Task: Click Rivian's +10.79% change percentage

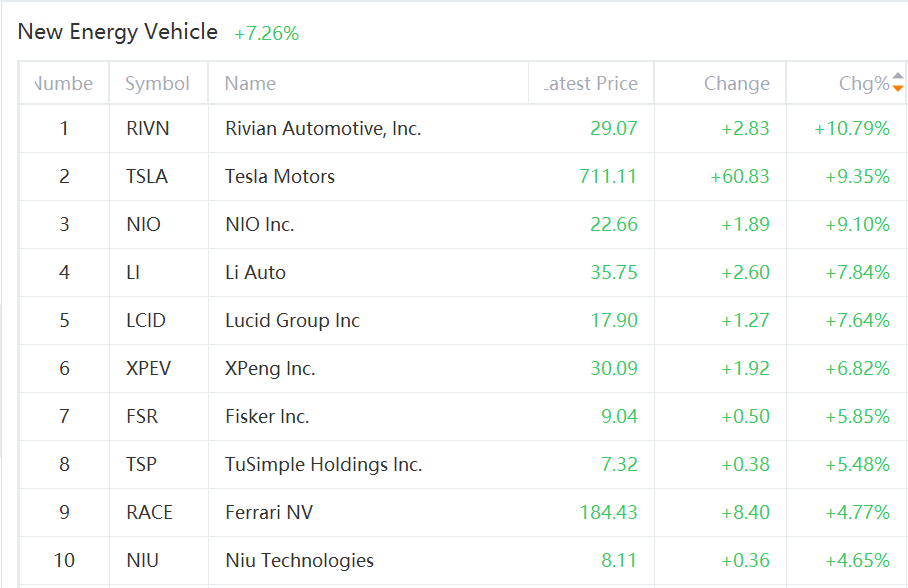Action: [851, 128]
